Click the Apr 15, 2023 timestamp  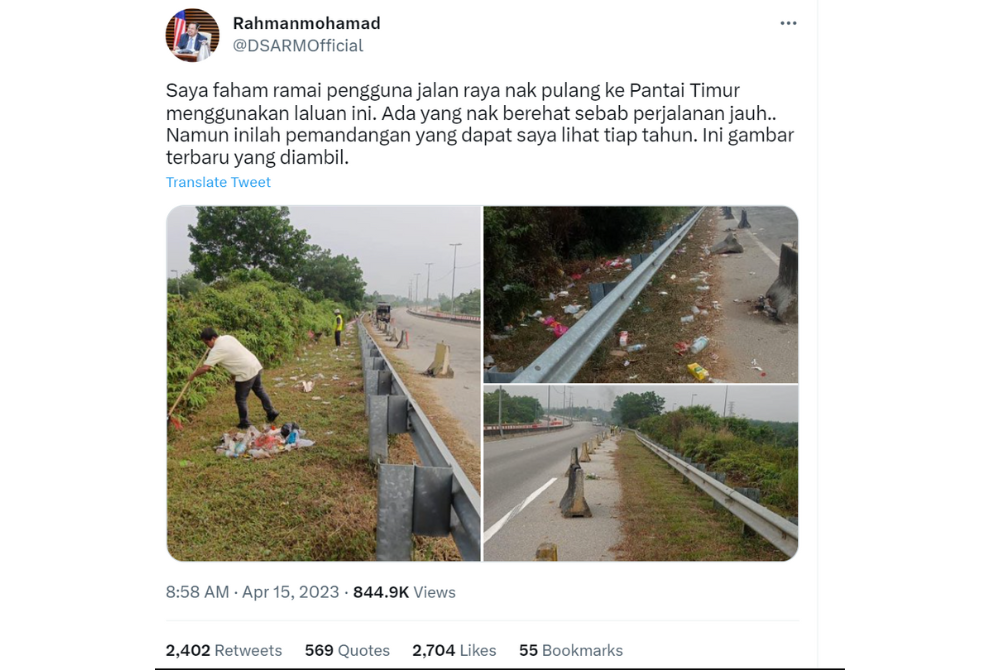pos(290,592)
